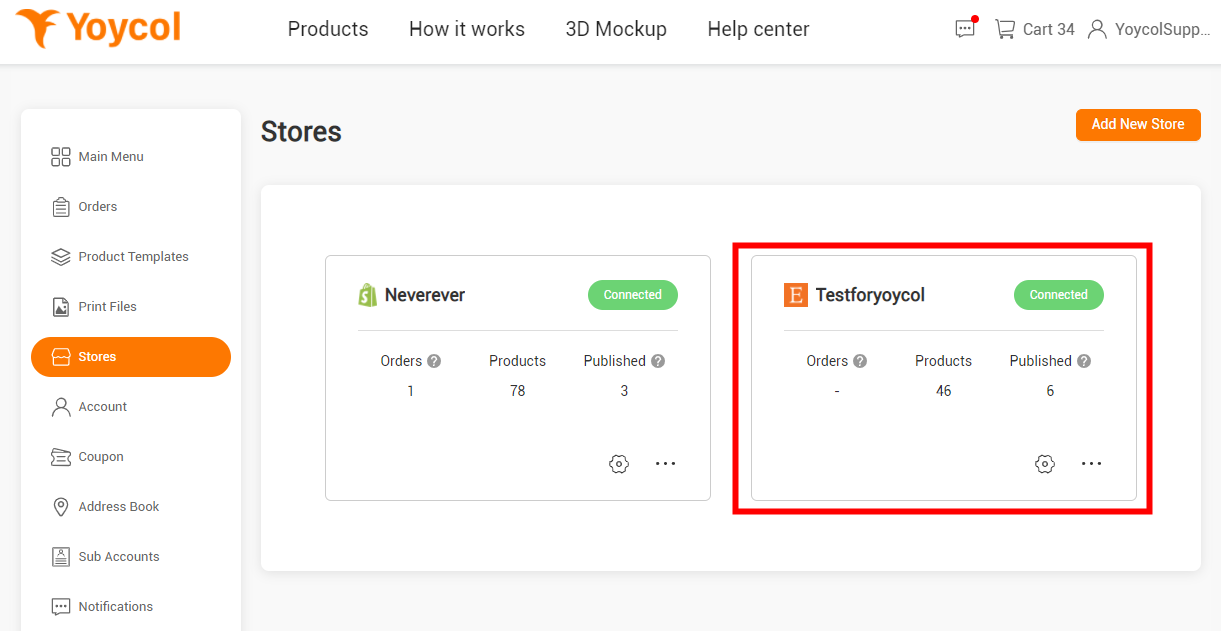Check the Connected badge on Testforyoycol store

[1058, 294]
